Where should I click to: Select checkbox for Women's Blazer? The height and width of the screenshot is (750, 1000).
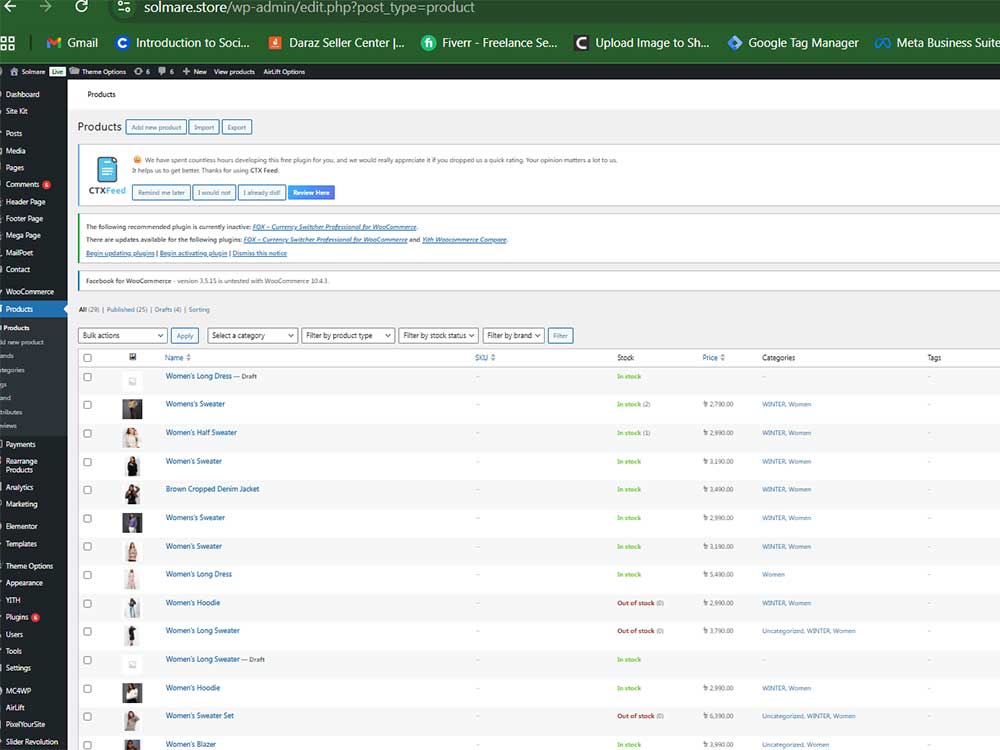87,745
